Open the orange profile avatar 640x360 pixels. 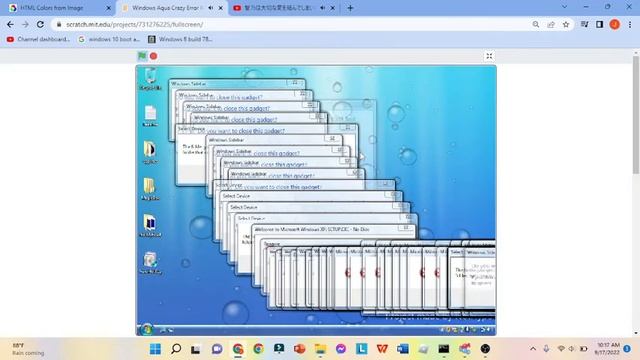tap(615, 24)
